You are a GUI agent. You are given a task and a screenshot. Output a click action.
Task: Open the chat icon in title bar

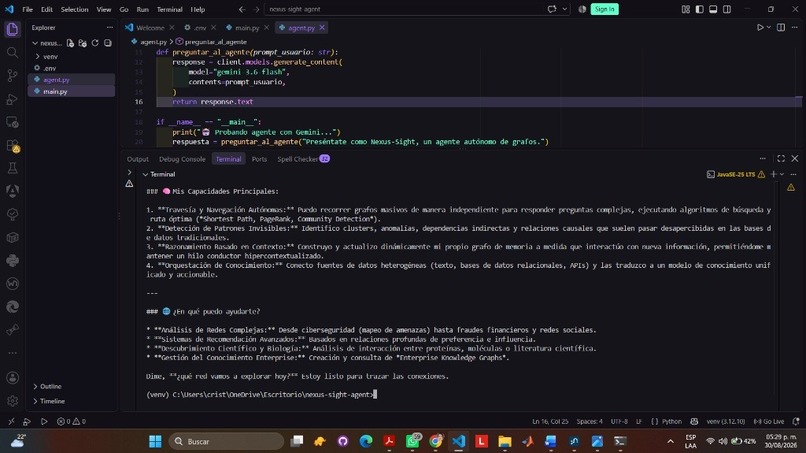(x=552, y=9)
